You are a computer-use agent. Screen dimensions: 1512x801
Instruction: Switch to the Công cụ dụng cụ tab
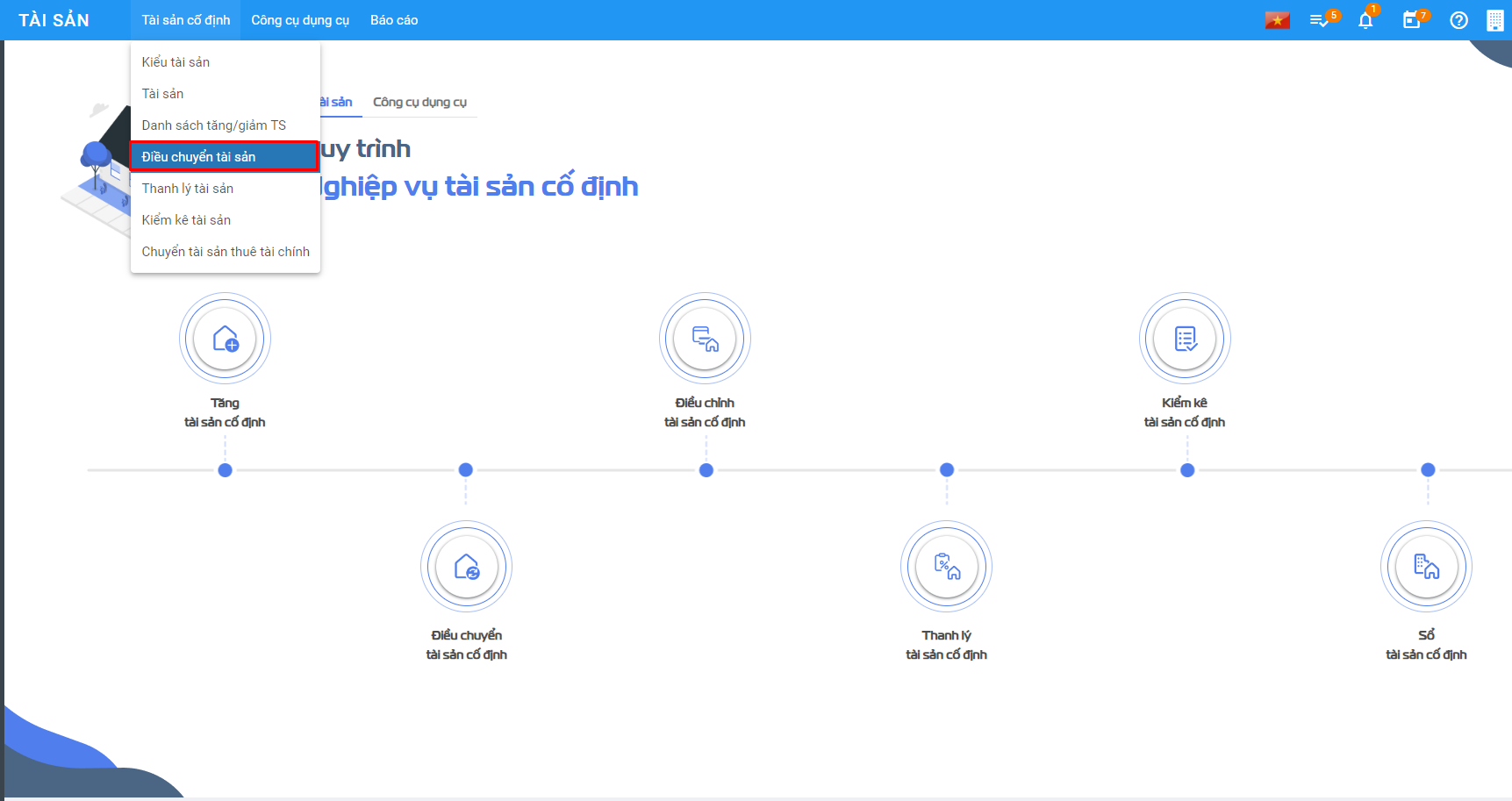419,103
